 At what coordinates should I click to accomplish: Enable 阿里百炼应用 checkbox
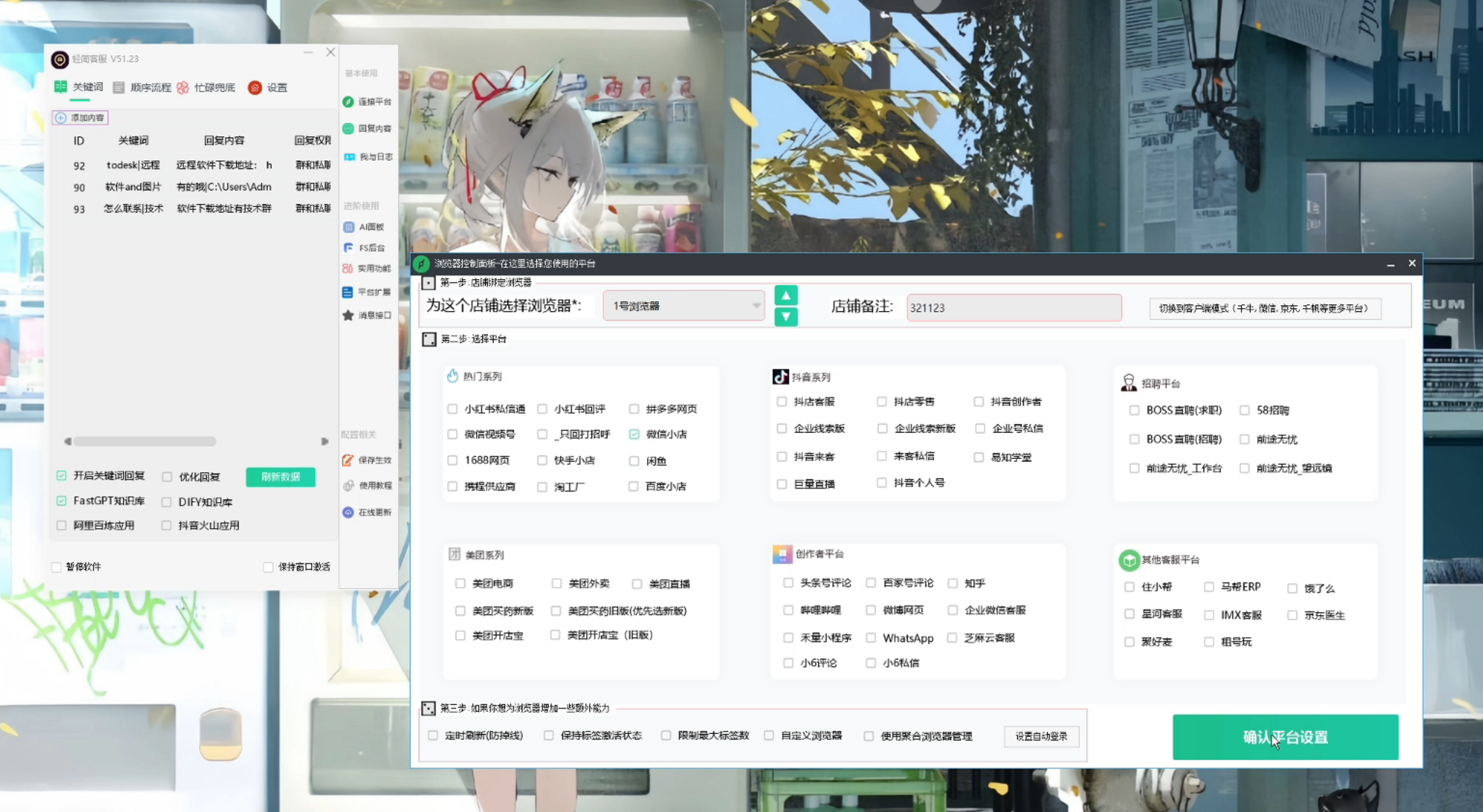[x=61, y=525]
